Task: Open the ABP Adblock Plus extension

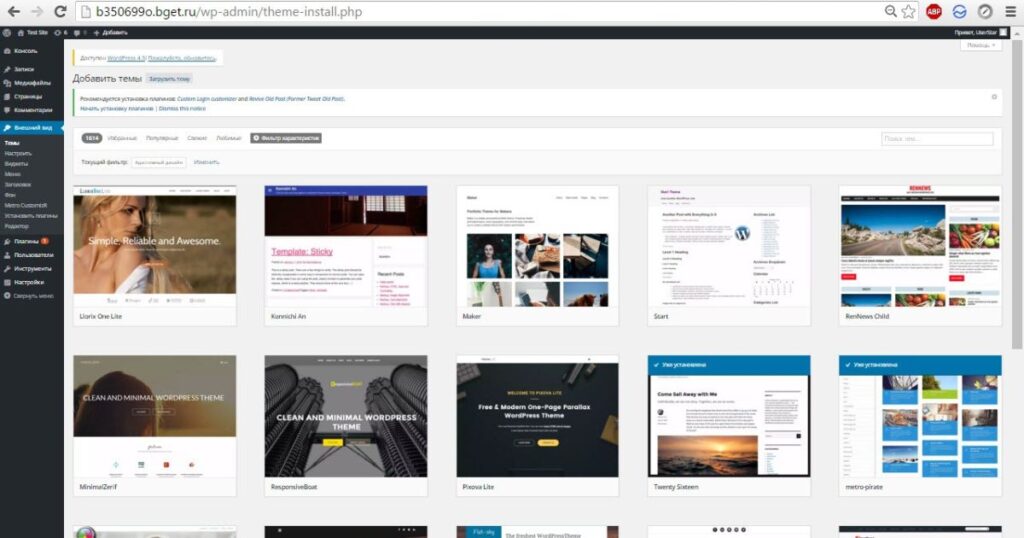Action: pos(934,11)
